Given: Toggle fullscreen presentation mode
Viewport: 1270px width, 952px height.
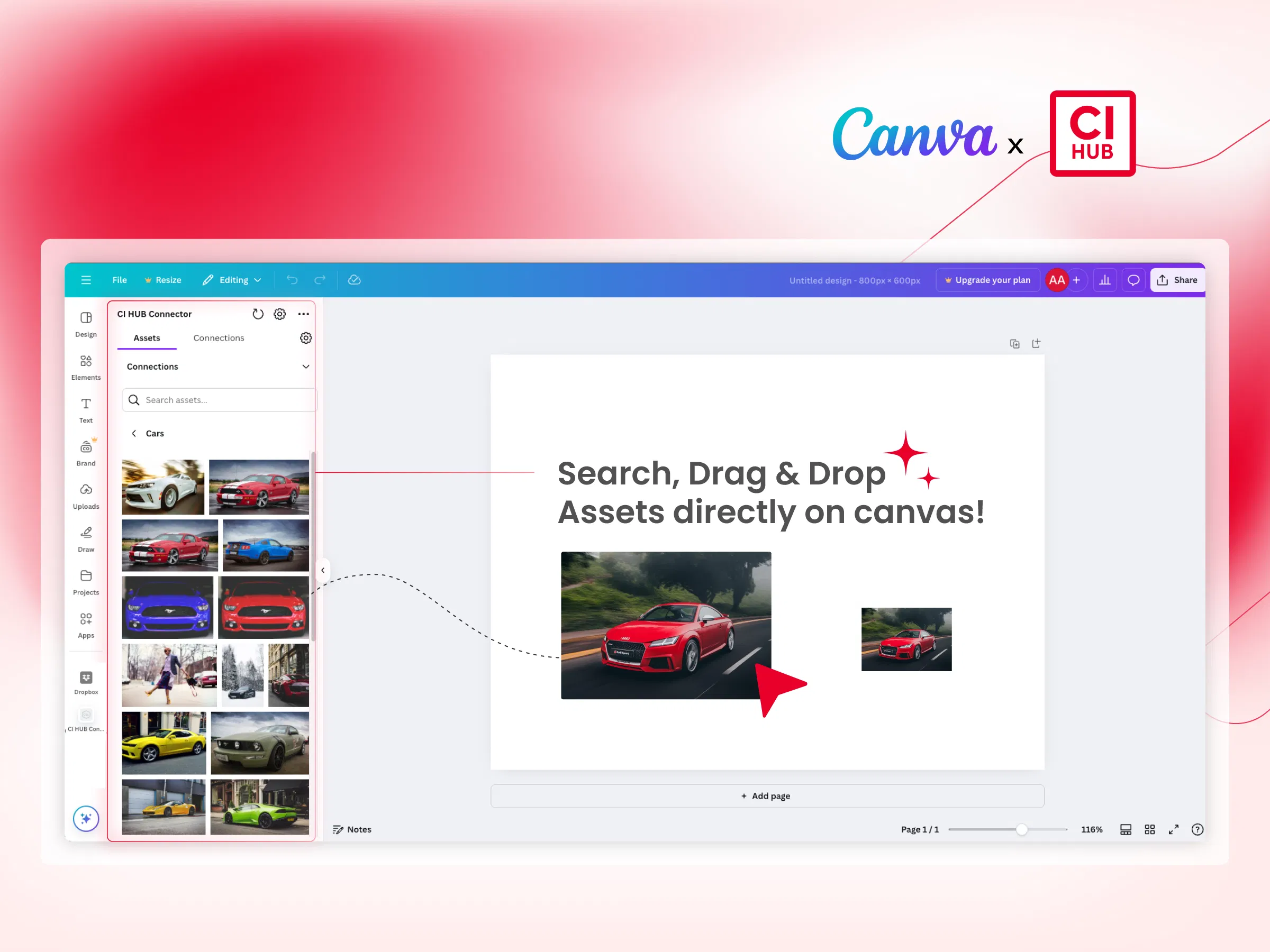Looking at the screenshot, I should point(1173,829).
